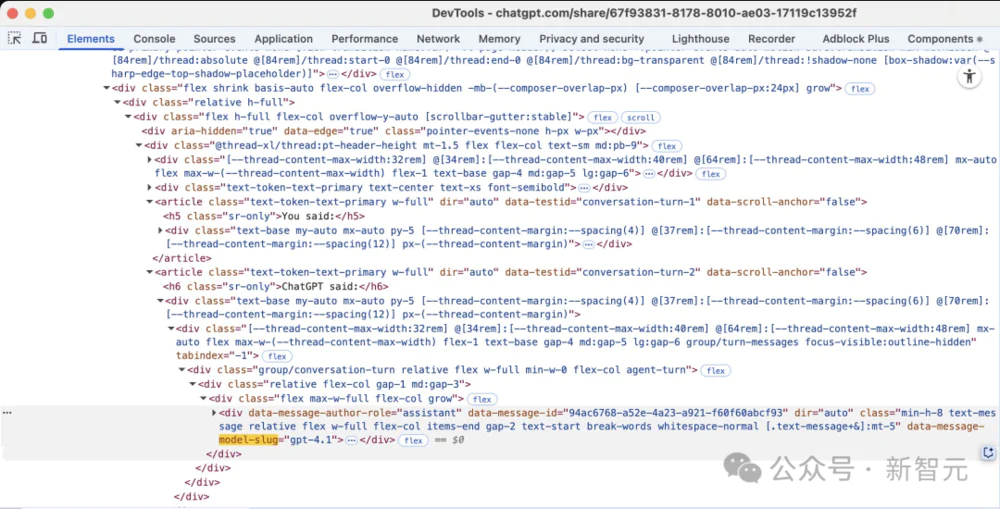This screenshot has width=1000, height=509.
Task: Toggle flex badge on the agent-turn div
Action: [x=715, y=370]
